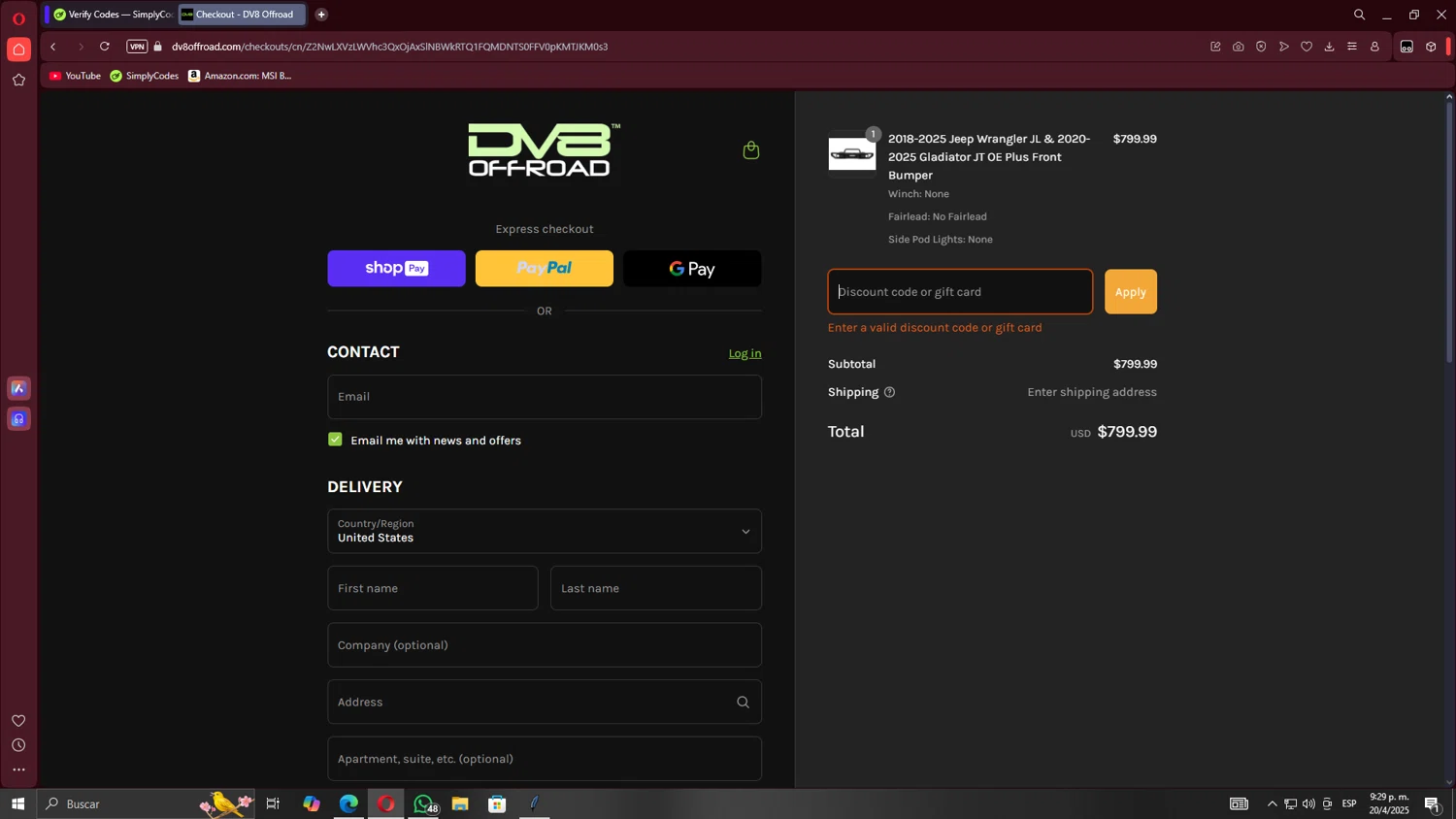1456x819 pixels.
Task: Open the profile account icon
Action: [1374, 47]
